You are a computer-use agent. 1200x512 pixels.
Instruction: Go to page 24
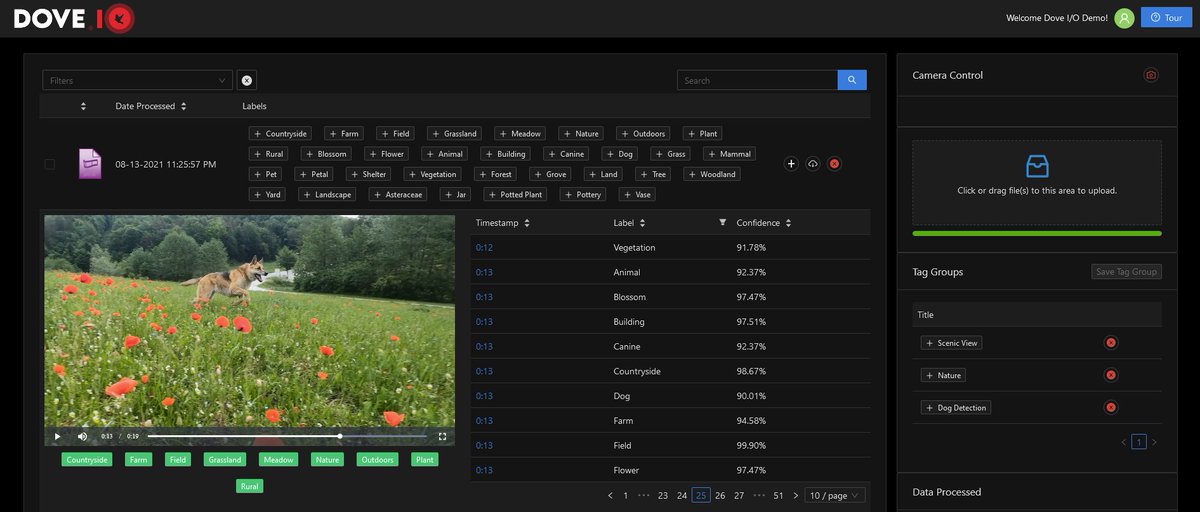click(682, 495)
